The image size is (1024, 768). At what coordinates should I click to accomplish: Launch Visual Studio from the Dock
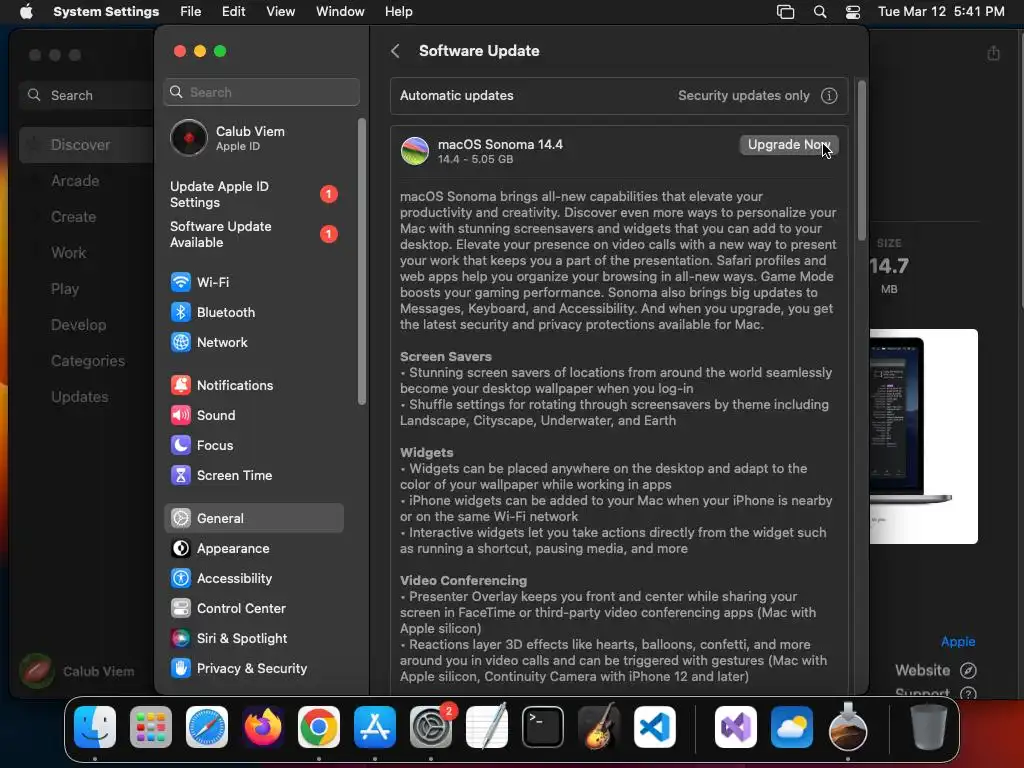click(x=736, y=727)
